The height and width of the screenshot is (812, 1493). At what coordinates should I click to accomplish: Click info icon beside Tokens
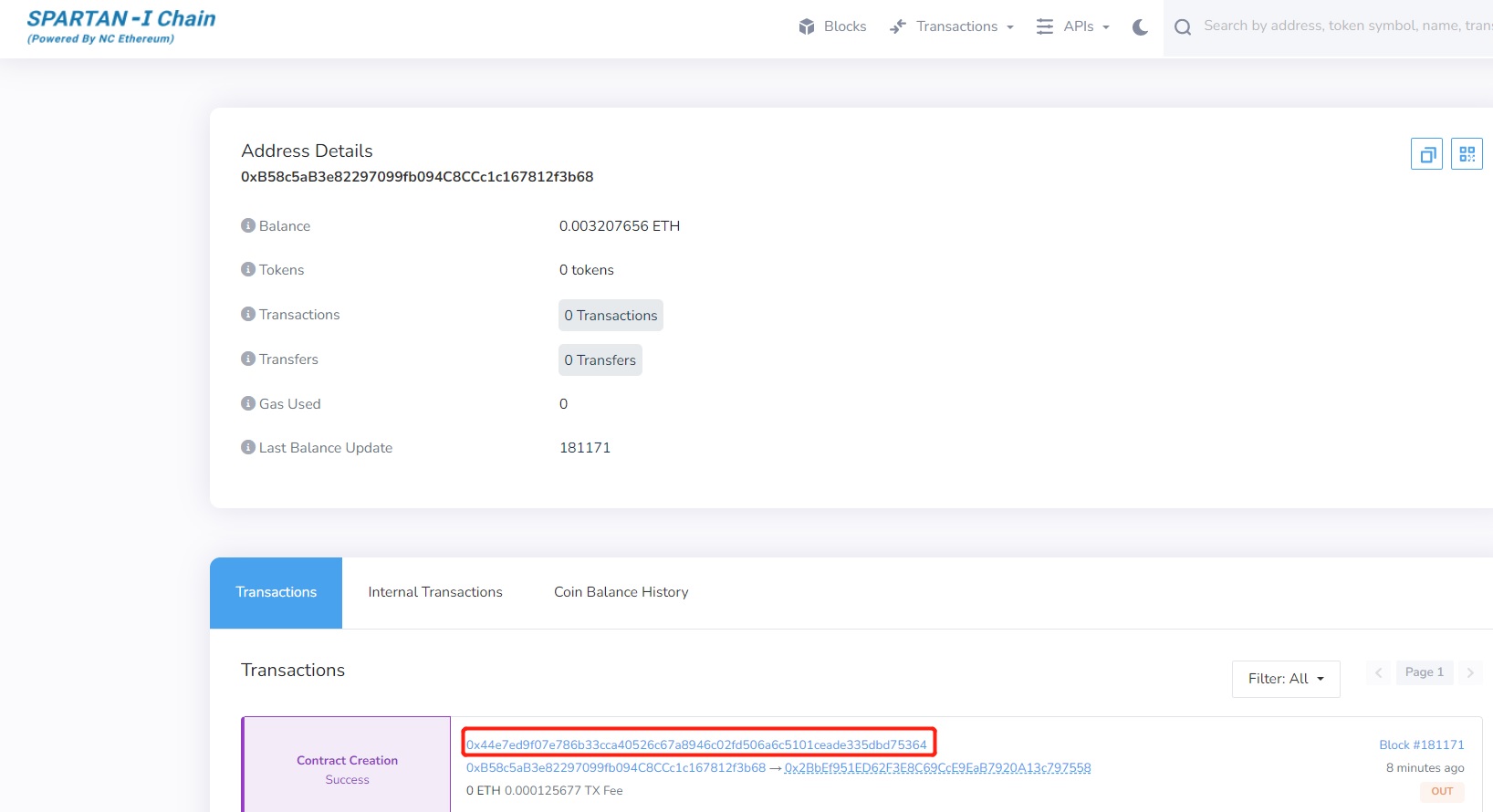click(248, 269)
